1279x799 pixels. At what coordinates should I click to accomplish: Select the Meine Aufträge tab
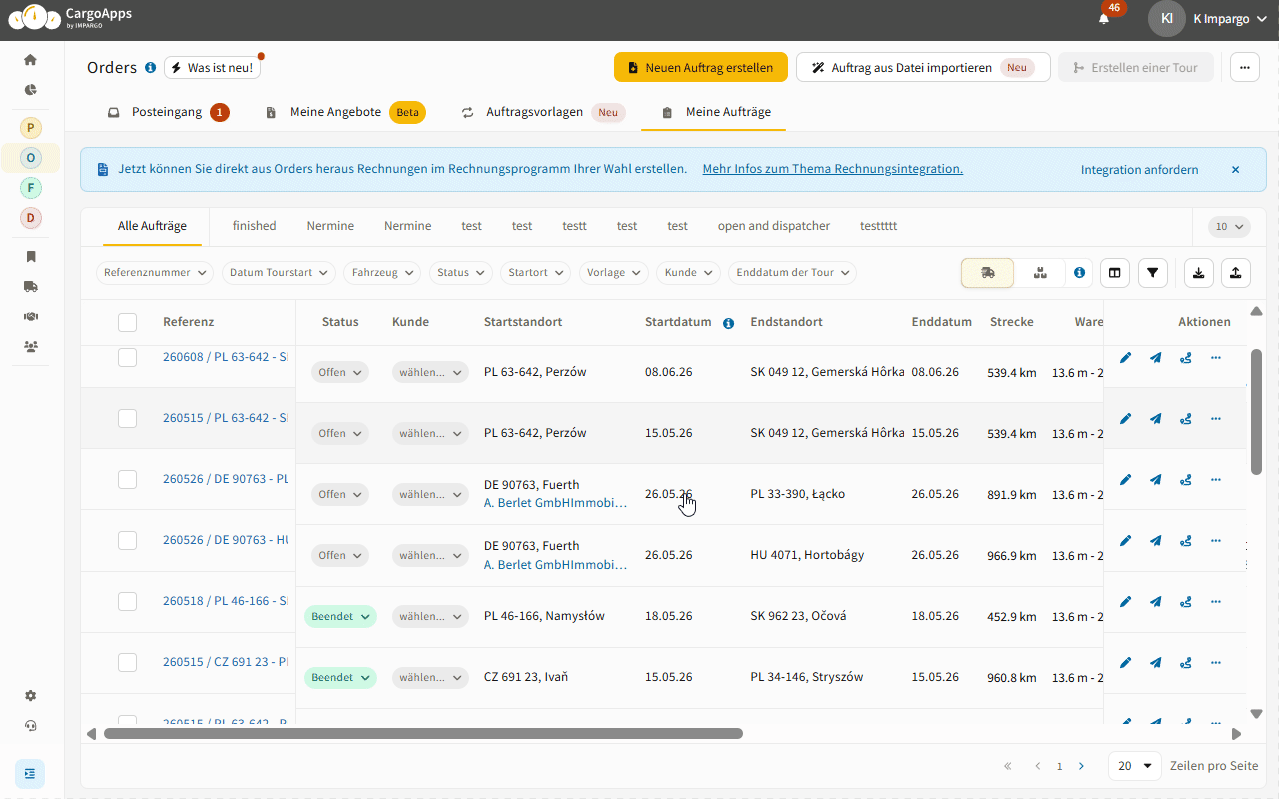point(714,112)
